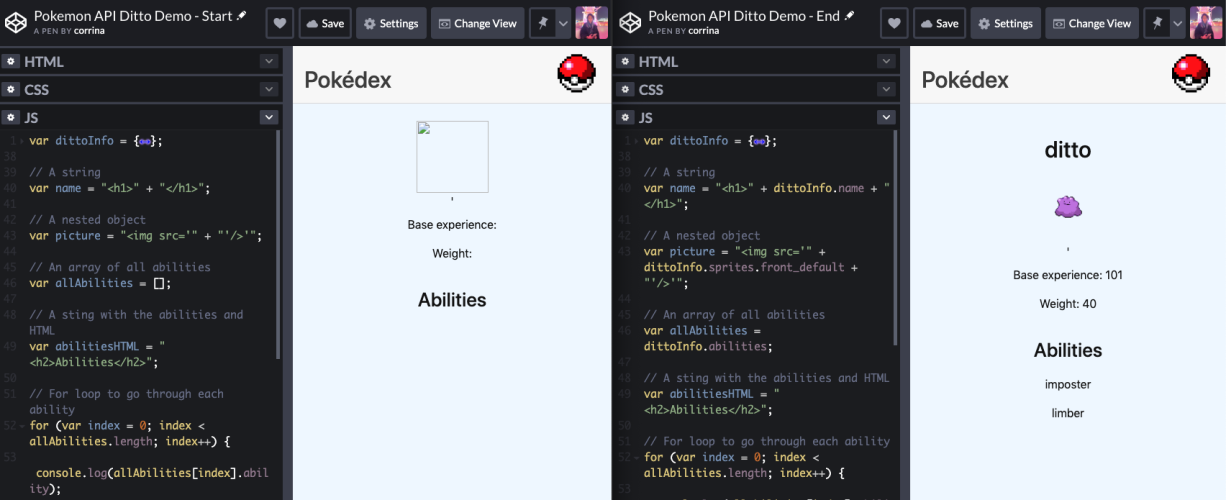Visit author corrina's profile from End pen

(x=703, y=31)
